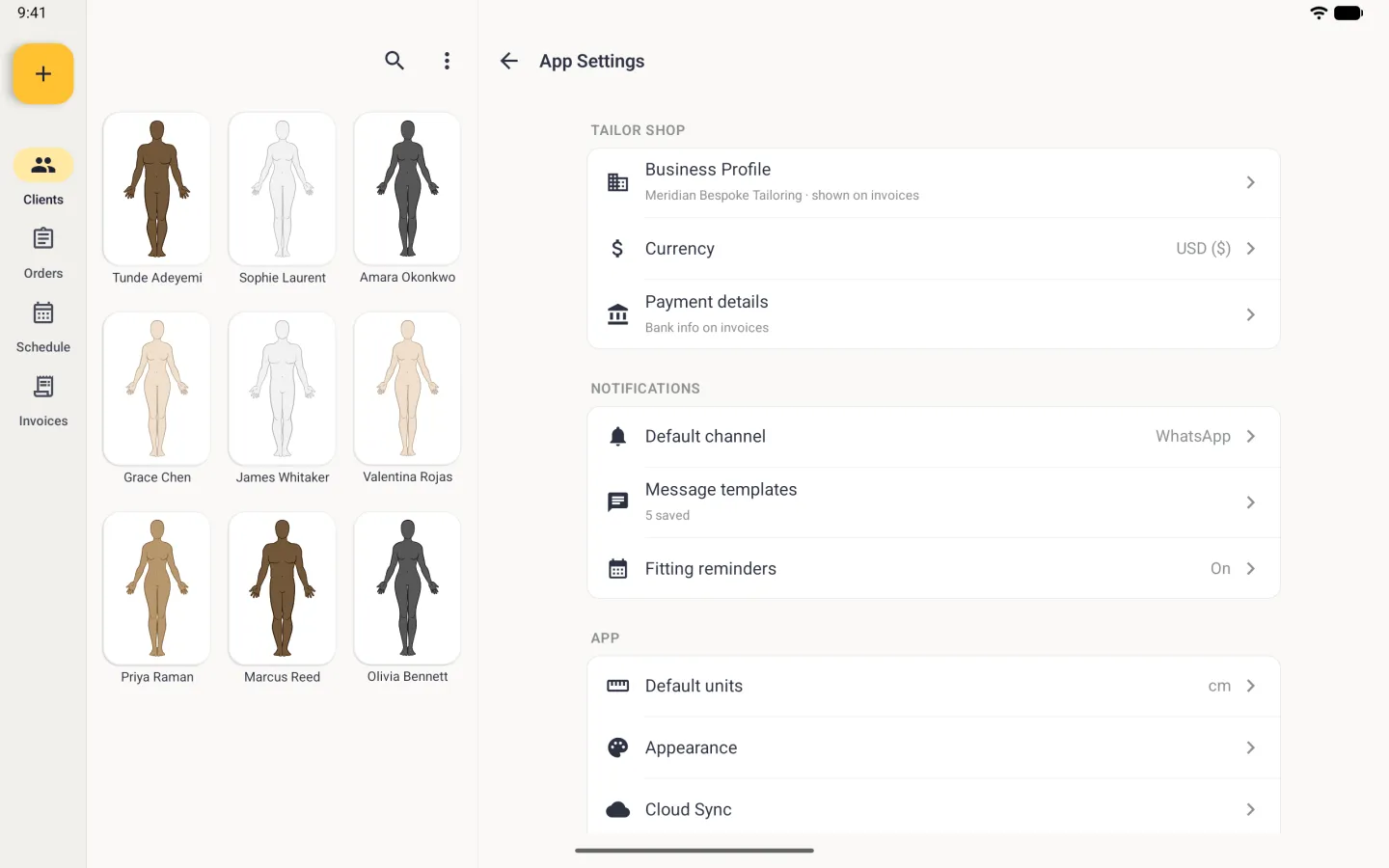Switch to the Orders tab
Viewport: 1389px width, 868px height.
tap(43, 253)
